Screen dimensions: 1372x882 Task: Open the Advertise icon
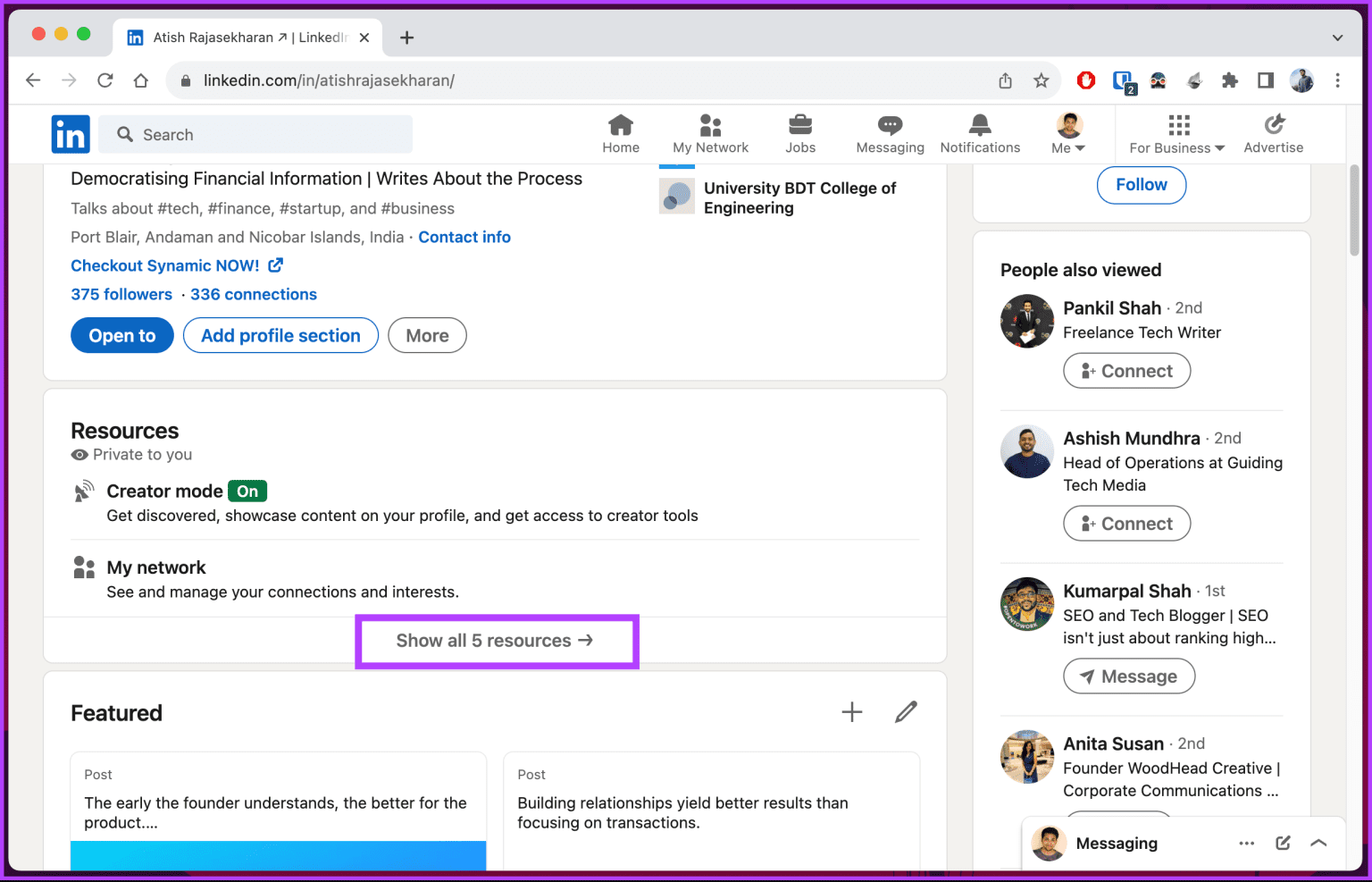click(x=1274, y=126)
